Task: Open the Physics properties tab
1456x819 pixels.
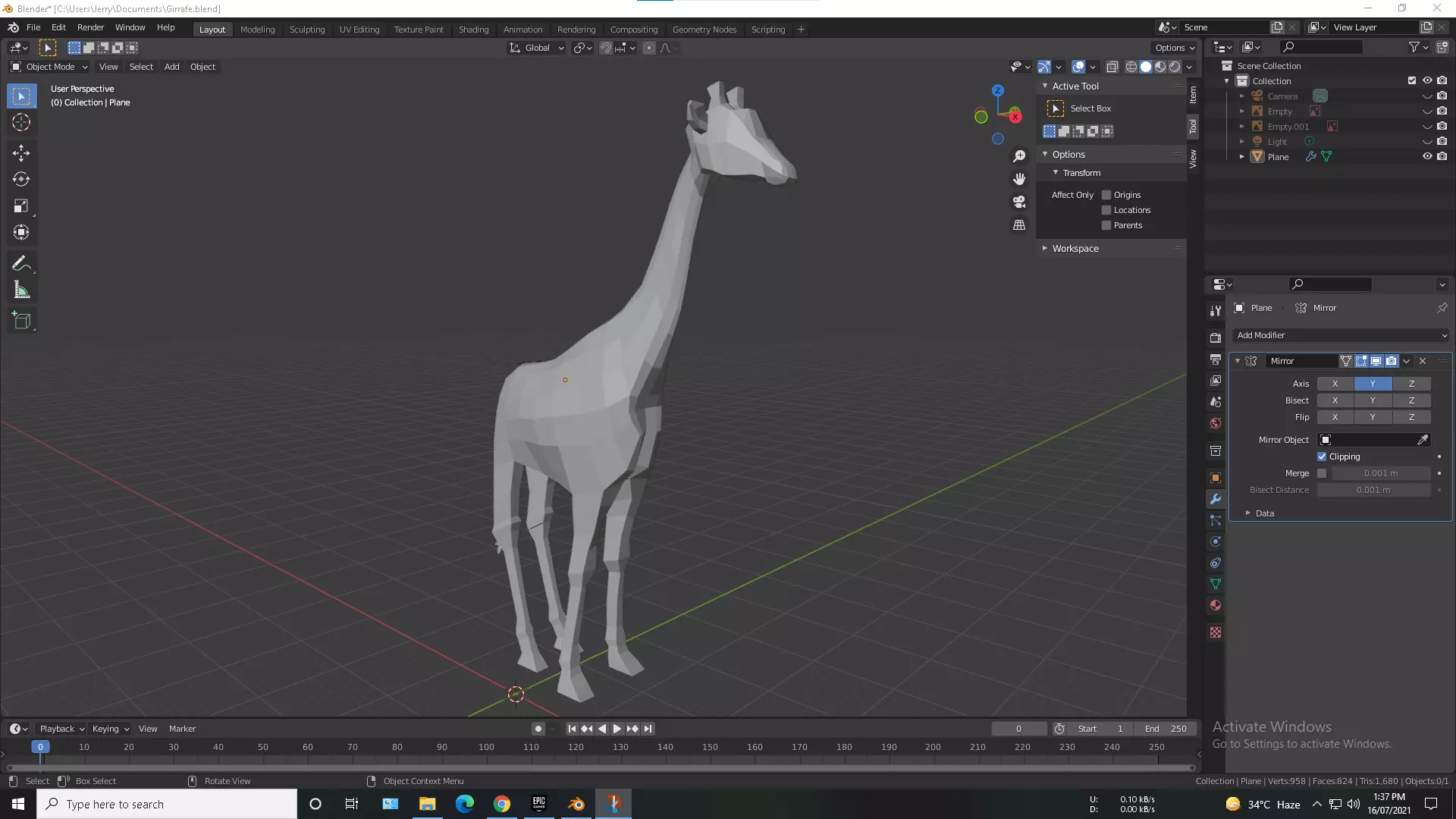Action: (1216, 541)
